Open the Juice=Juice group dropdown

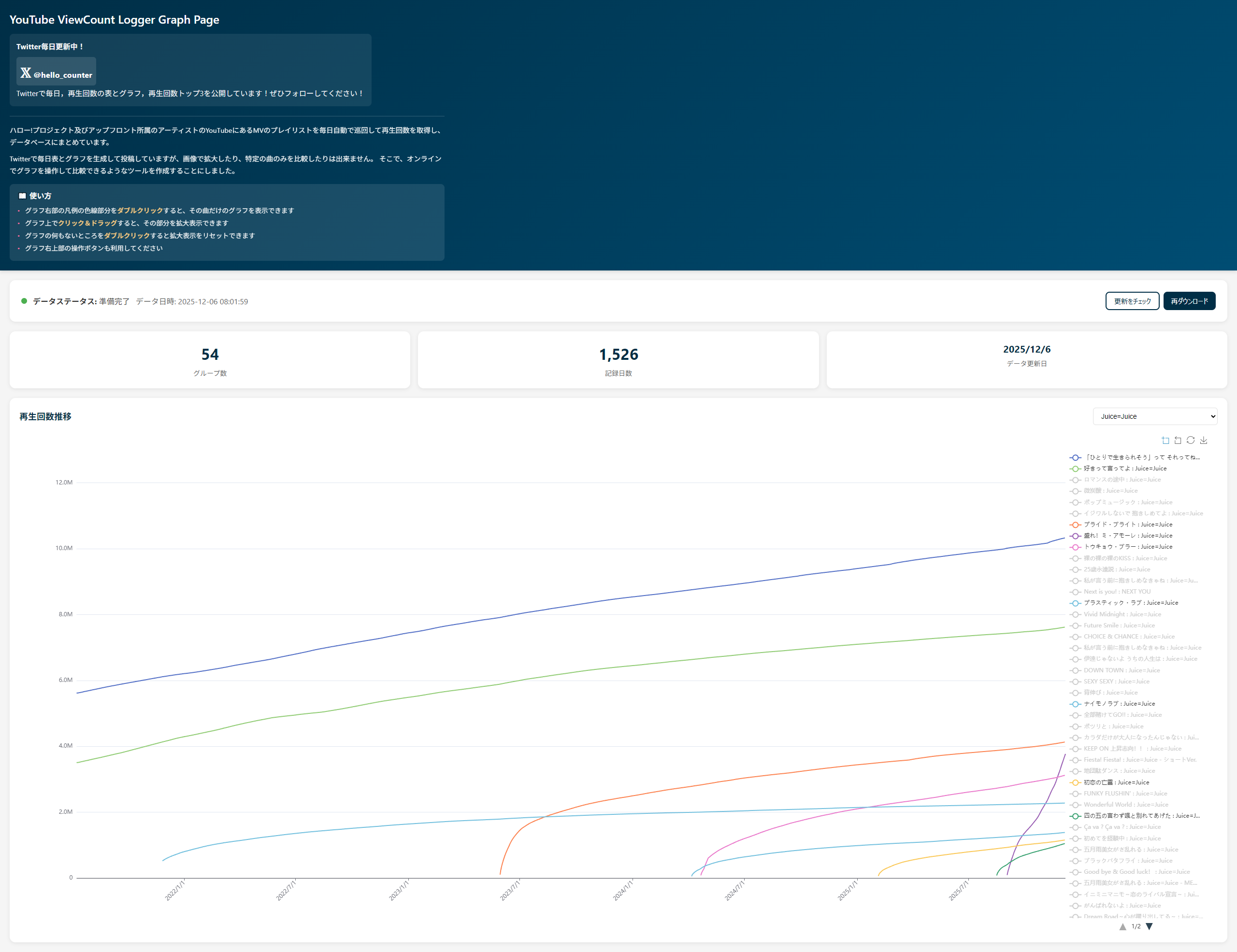[x=1154, y=416]
